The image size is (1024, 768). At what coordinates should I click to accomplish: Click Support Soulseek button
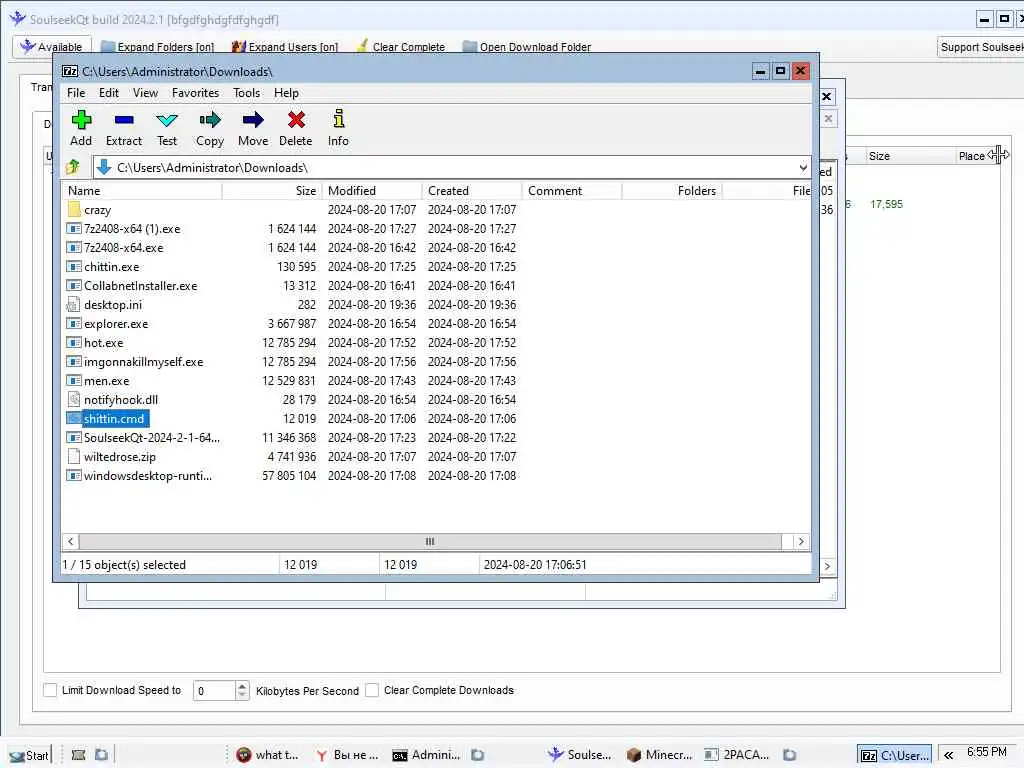coord(981,47)
